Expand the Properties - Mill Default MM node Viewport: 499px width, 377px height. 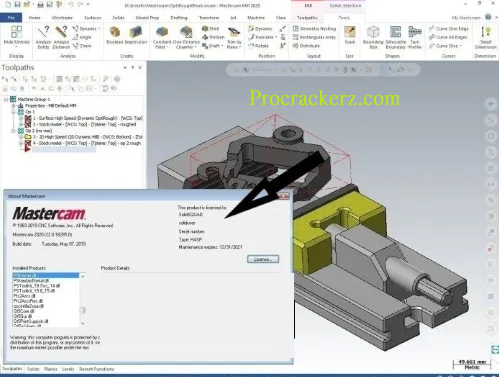pyautogui.click(x=14, y=106)
